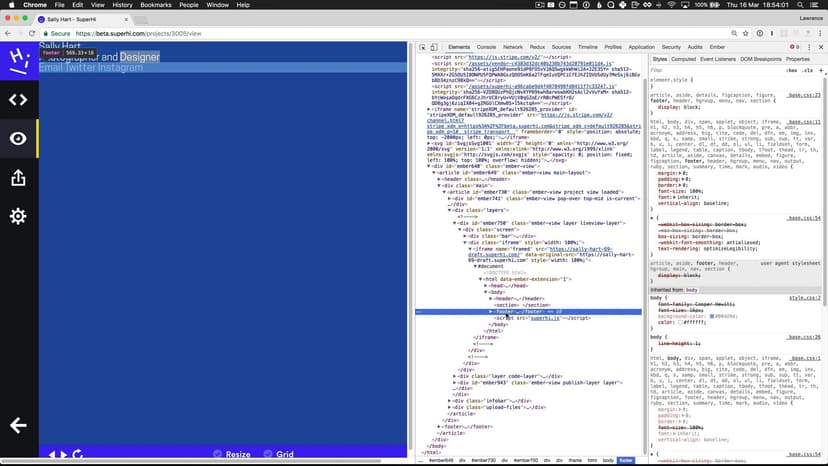The width and height of the screenshot is (828, 466).
Task: Open the Bookmarks menu in menu bar
Action: coord(155,5)
